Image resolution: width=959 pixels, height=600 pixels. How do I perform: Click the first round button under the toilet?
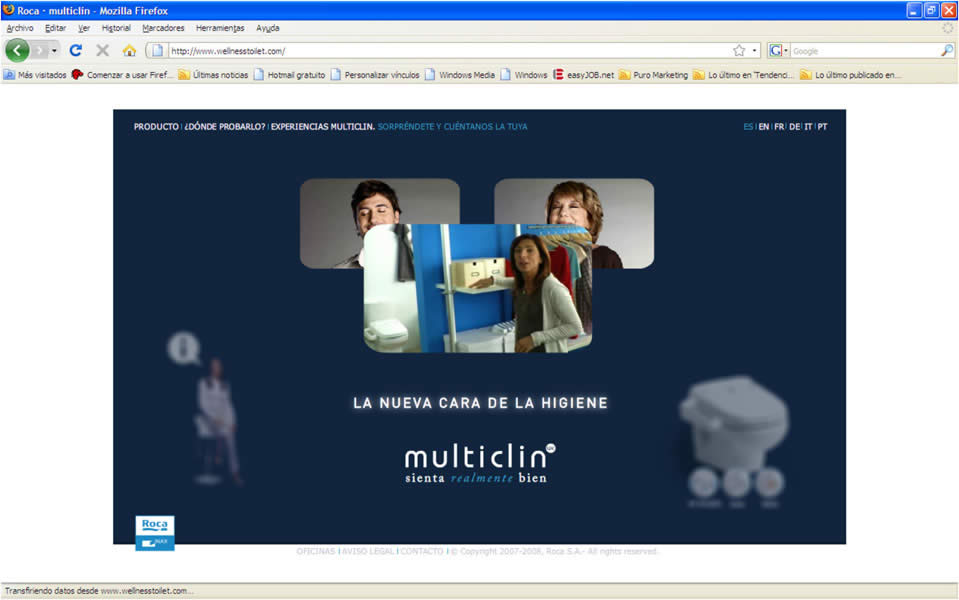703,483
